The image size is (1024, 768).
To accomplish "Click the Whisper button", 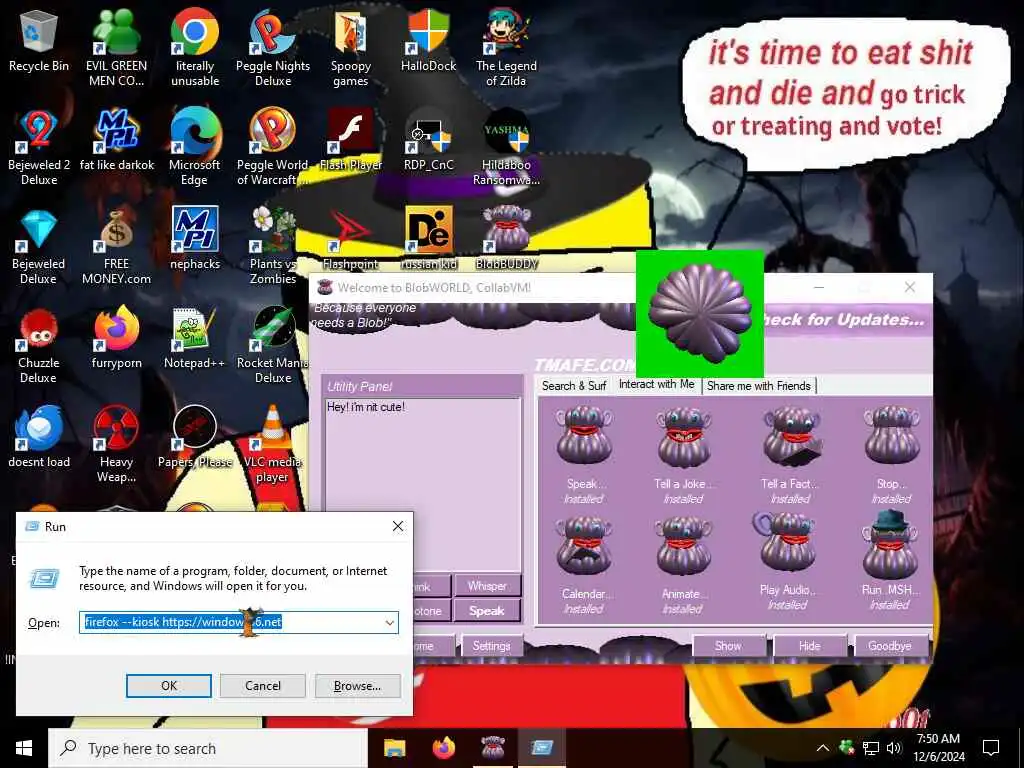I will pyautogui.click(x=487, y=586).
